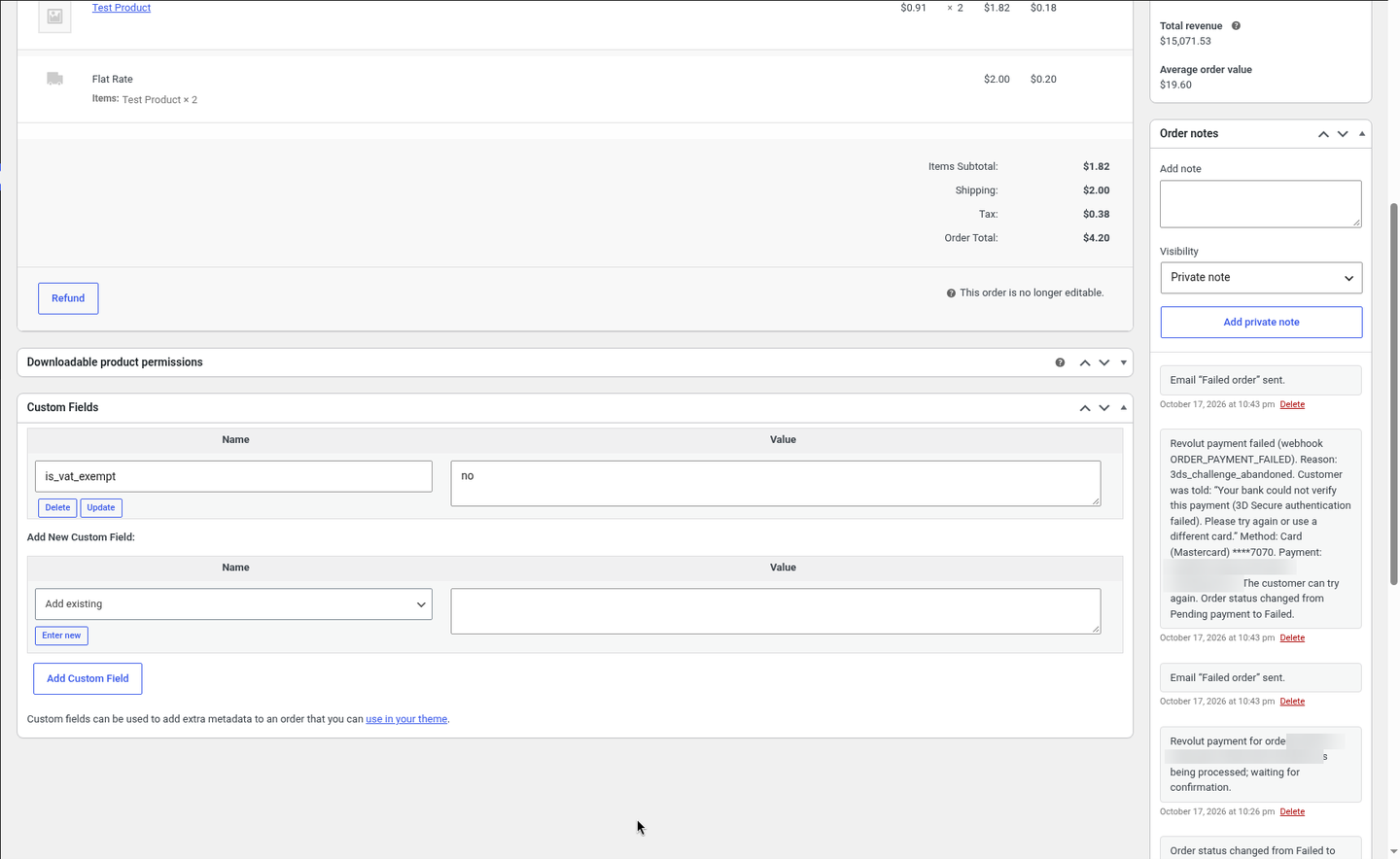Click the Items Subtotal amount $1.82
Viewport: 1400px width, 859px height.
tap(1096, 167)
